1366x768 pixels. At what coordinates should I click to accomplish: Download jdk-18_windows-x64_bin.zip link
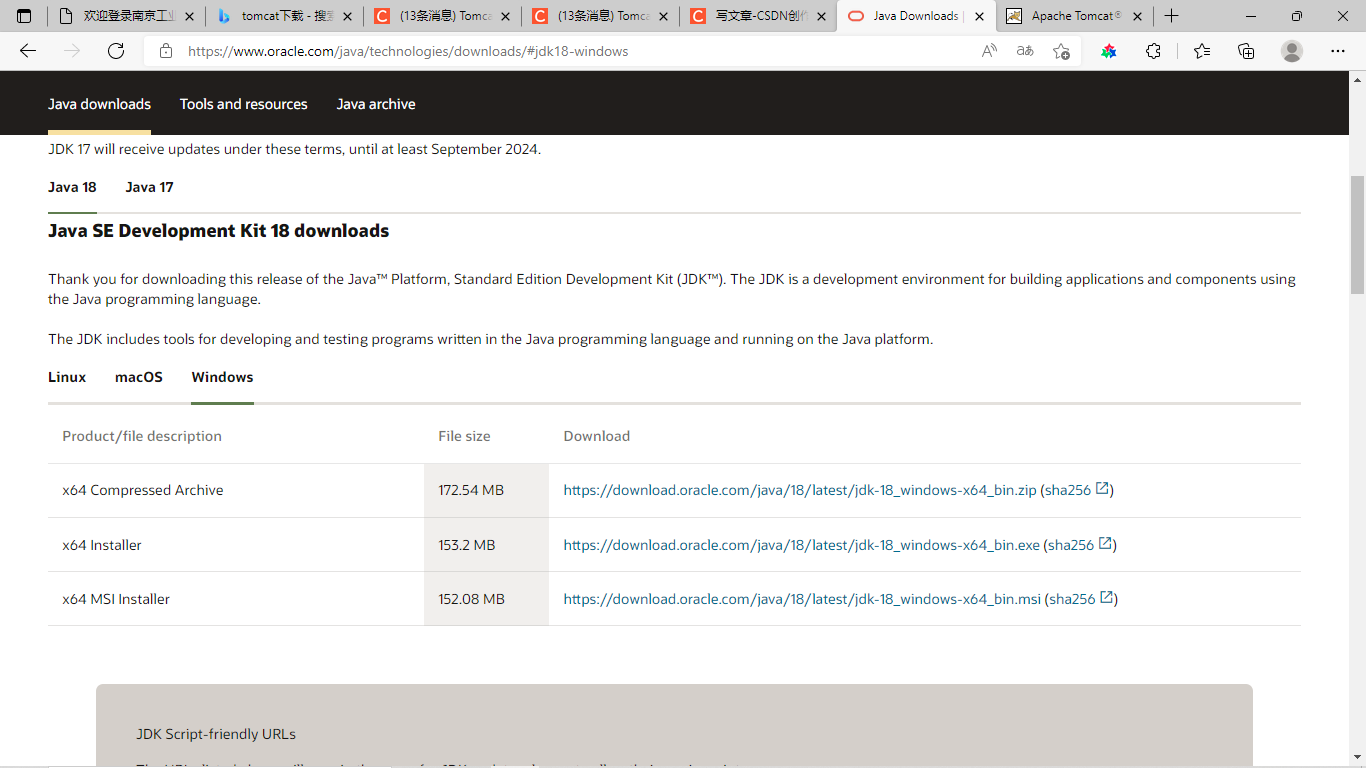click(800, 490)
